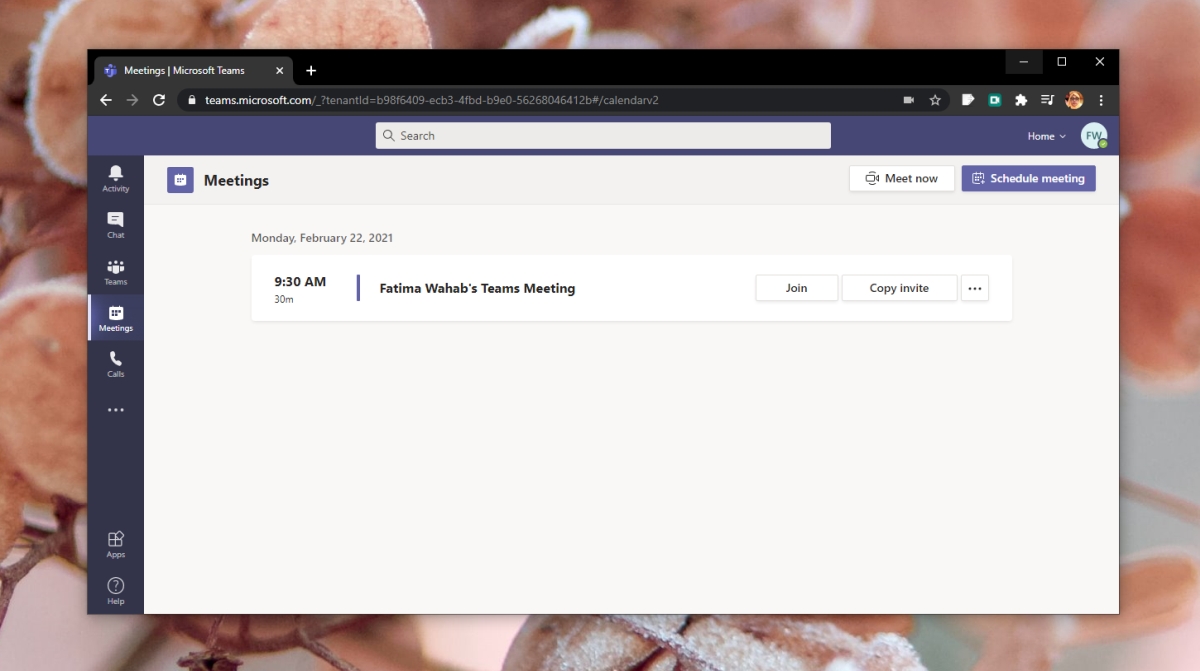The height and width of the screenshot is (671, 1200).
Task: Open the Teams section from the sidebar
Action: (115, 270)
